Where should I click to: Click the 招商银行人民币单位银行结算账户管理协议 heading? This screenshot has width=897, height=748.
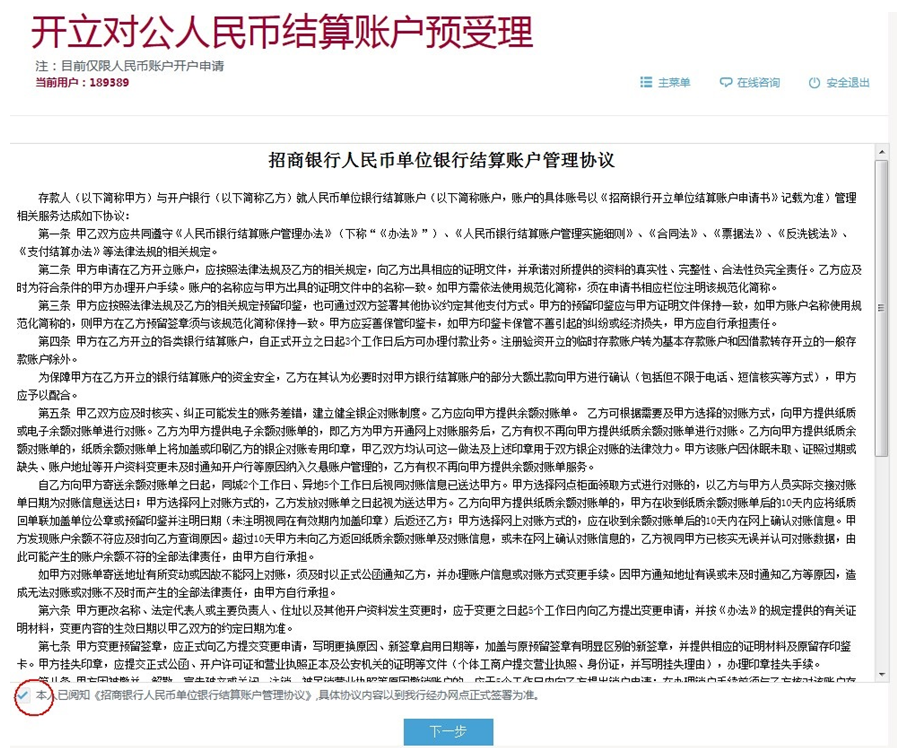(x=441, y=160)
